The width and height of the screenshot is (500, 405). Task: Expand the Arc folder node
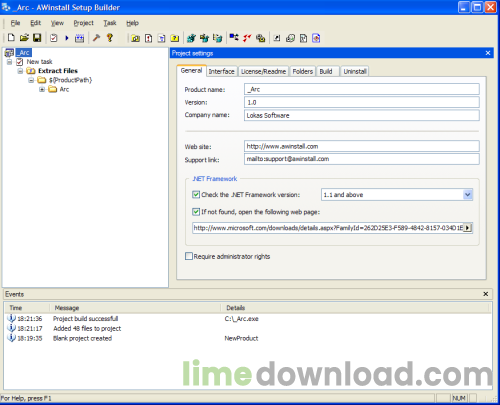(42, 89)
